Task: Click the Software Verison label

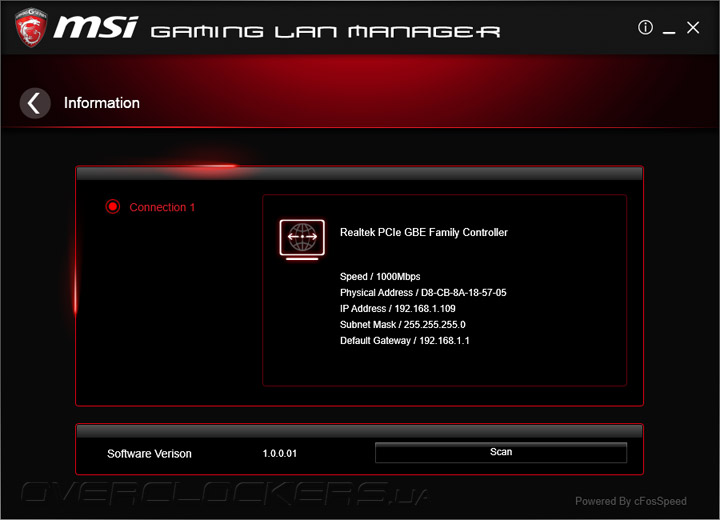Action: coord(149,454)
